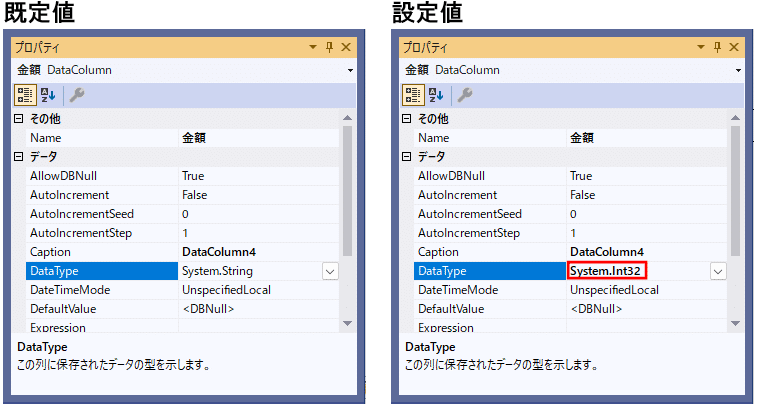The height and width of the screenshot is (407, 758).
Task: Select Name row in left panel
Action: tap(182, 138)
